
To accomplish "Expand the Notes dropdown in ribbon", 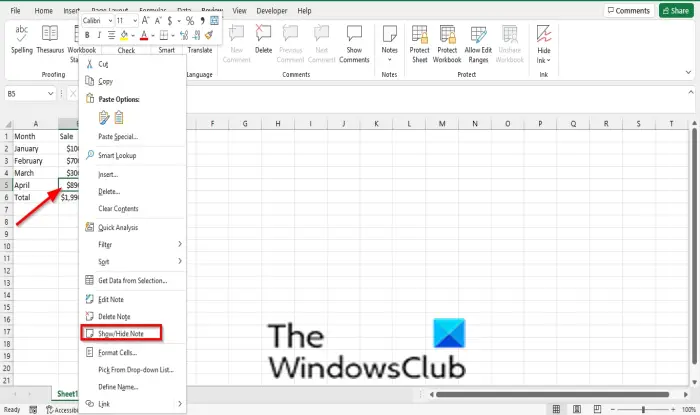I will (x=389, y=60).
